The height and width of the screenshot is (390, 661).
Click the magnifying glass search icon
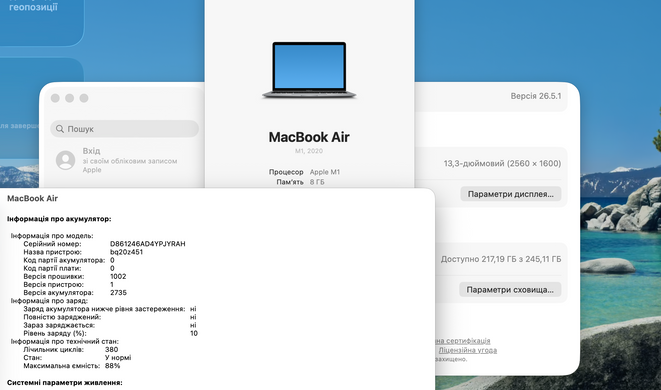tap(60, 129)
